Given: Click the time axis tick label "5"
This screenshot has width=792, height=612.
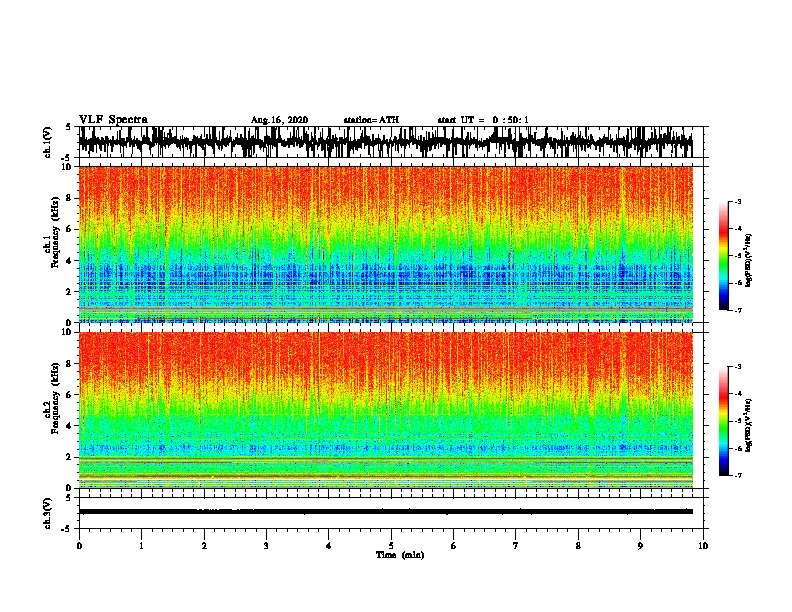Looking at the screenshot, I should [x=391, y=546].
